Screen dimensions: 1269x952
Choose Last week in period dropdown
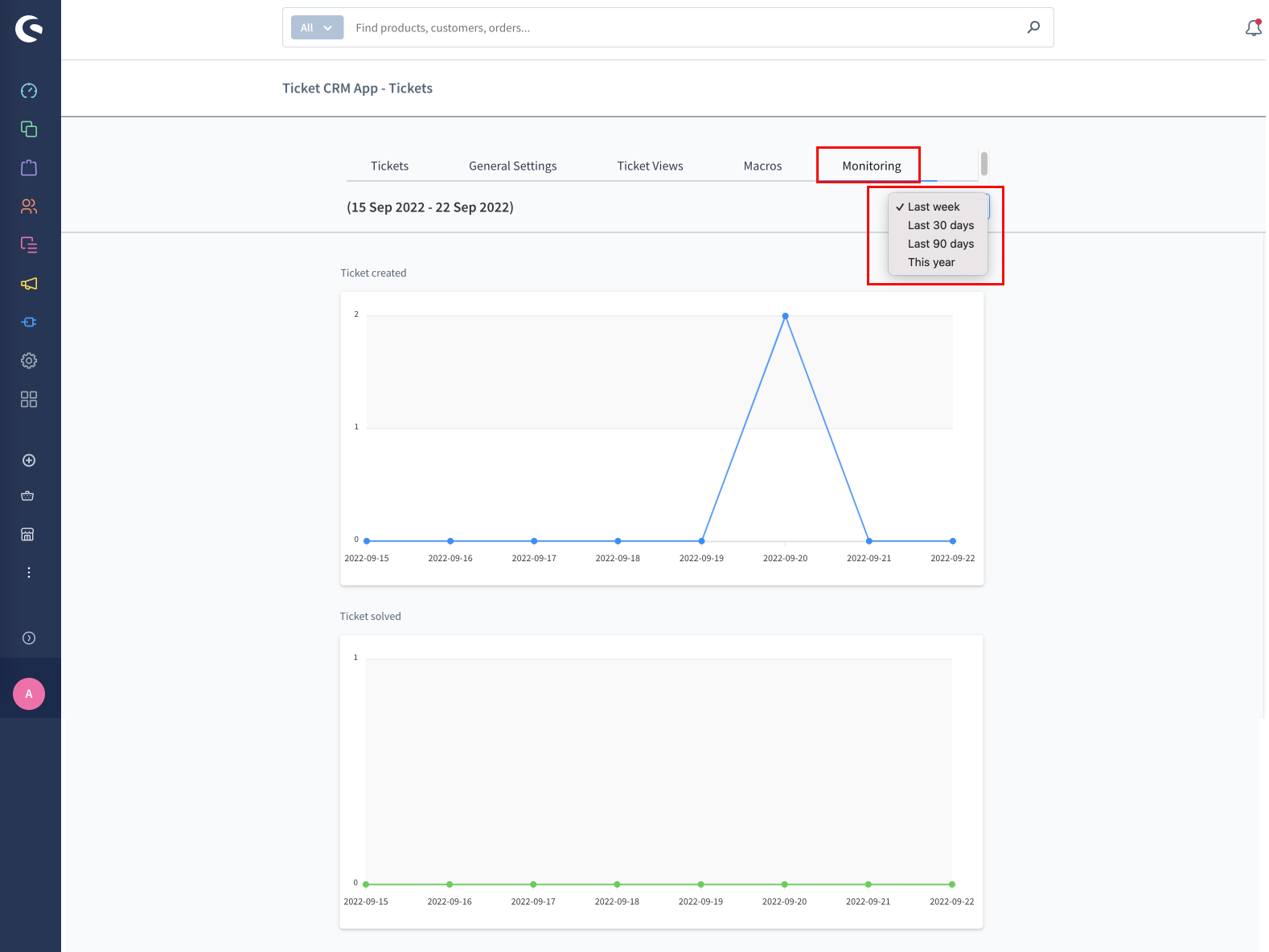click(938, 207)
